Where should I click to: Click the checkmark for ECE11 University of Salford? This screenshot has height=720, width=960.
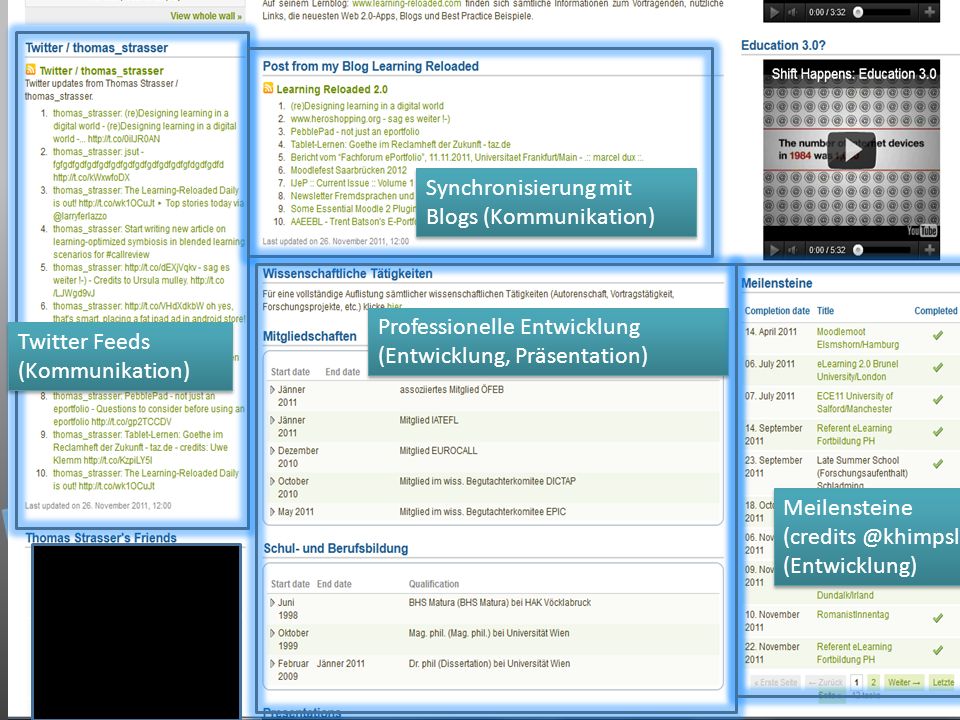pos(937,399)
